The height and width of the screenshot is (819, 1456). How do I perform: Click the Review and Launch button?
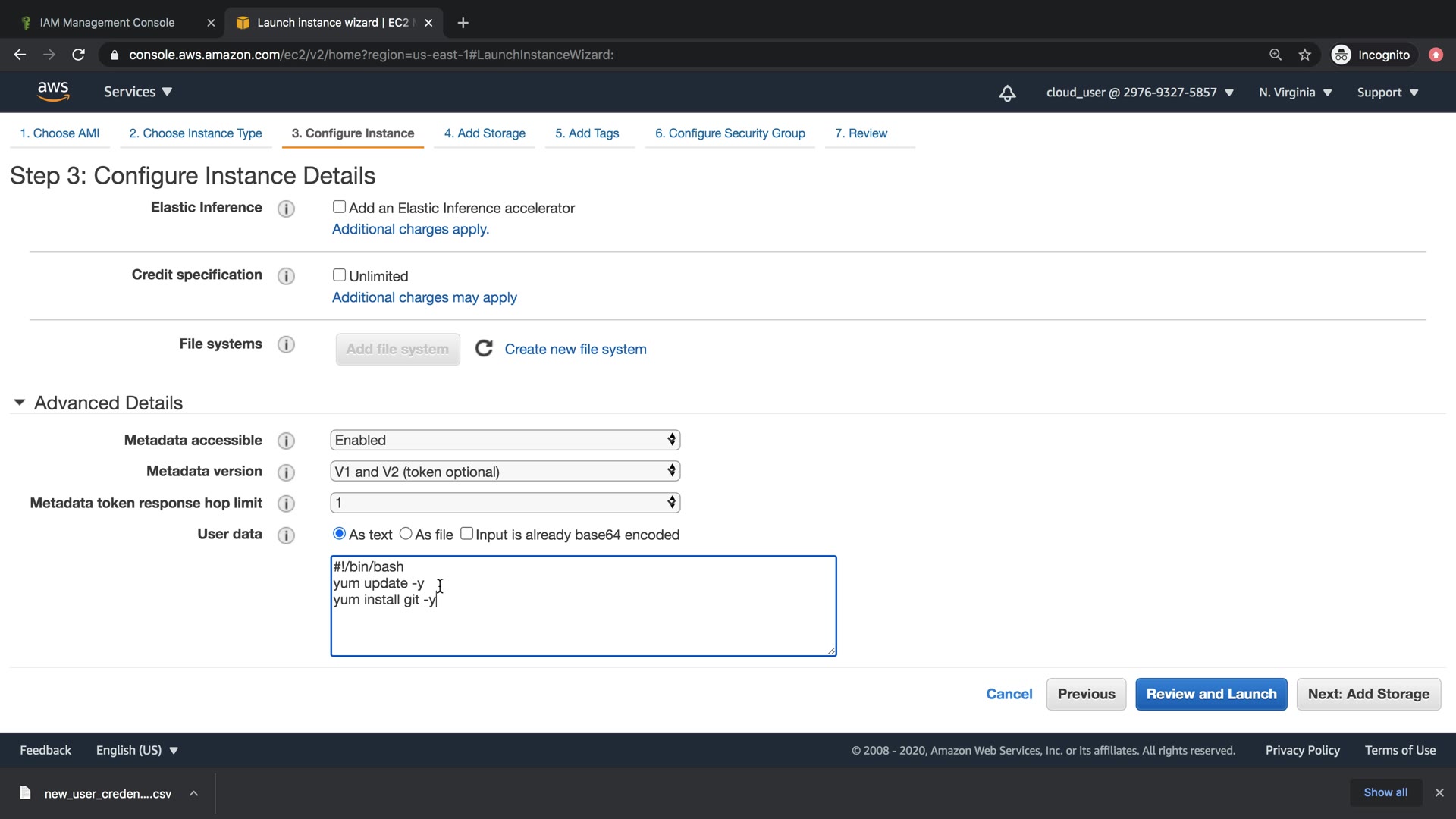point(1211,694)
